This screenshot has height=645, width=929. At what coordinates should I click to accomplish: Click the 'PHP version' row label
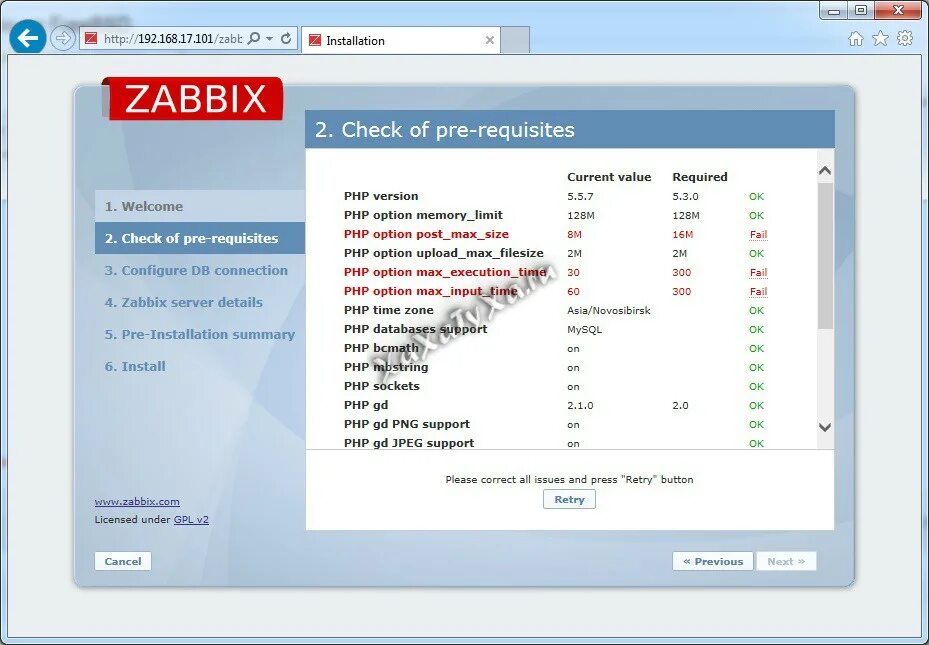tap(381, 196)
